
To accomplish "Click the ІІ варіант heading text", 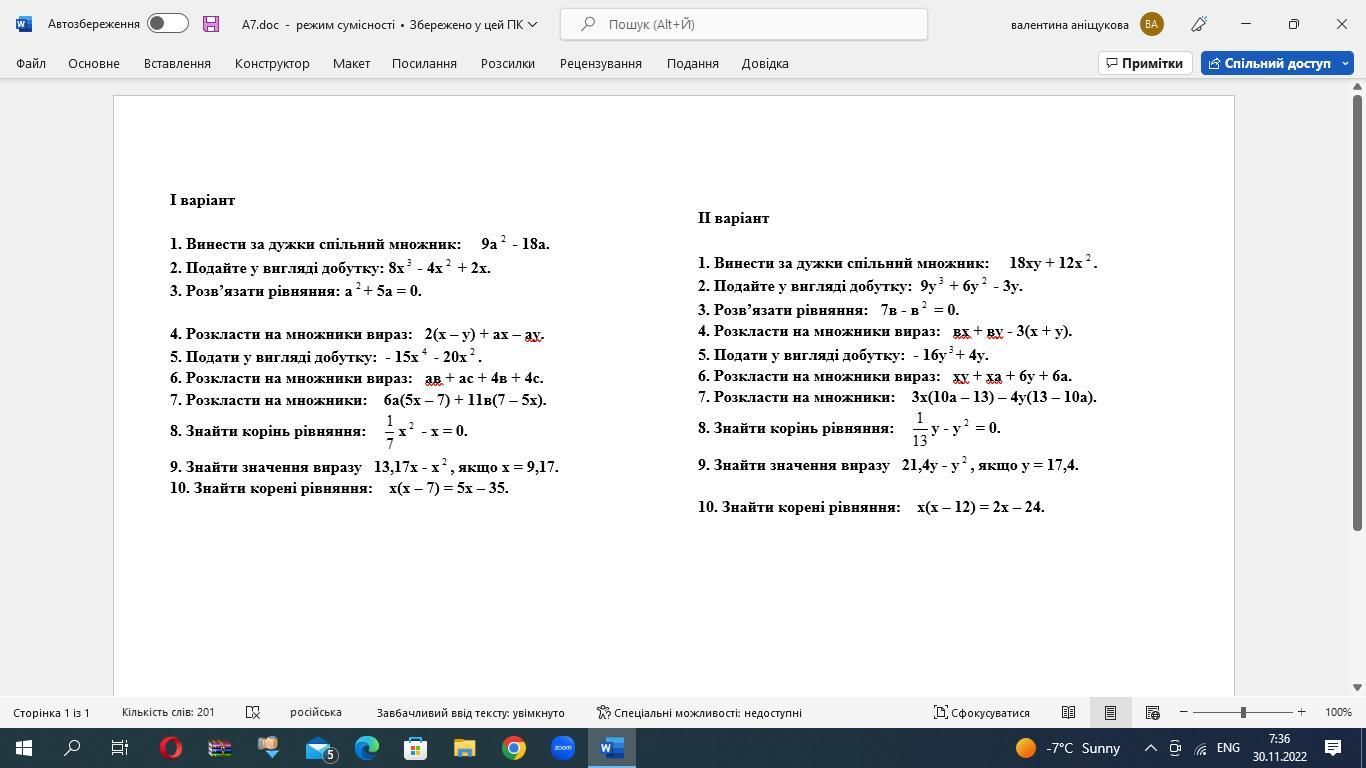I will tap(733, 218).
